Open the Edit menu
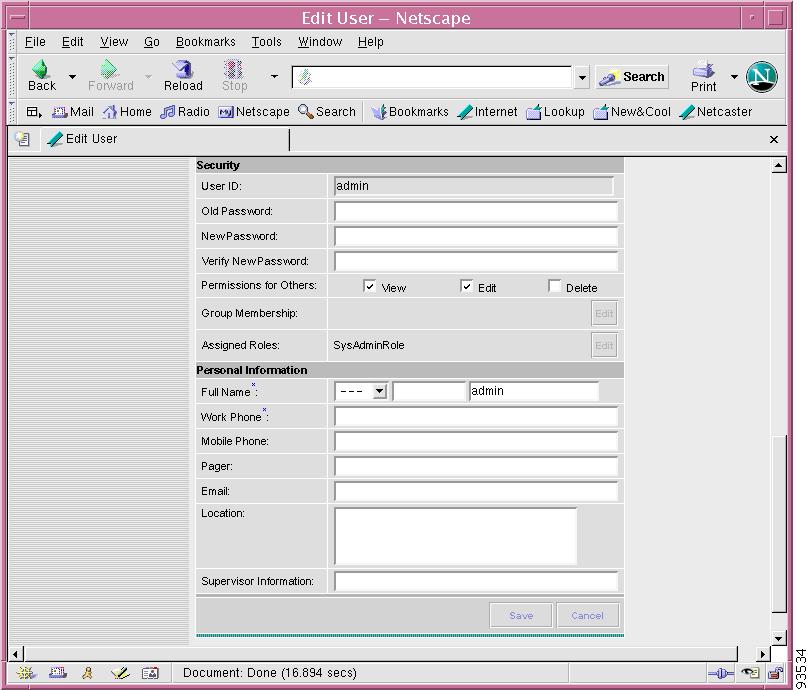This screenshot has width=809, height=690. (x=72, y=42)
